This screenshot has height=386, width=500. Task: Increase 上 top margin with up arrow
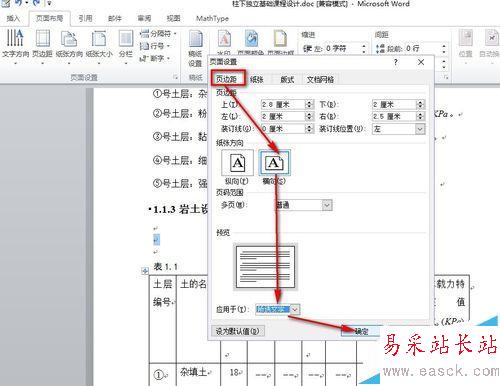tap(310, 102)
